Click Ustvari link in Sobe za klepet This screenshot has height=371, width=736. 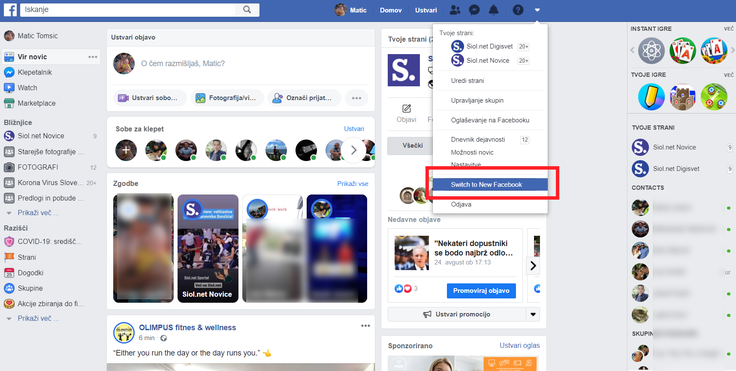[353, 129]
